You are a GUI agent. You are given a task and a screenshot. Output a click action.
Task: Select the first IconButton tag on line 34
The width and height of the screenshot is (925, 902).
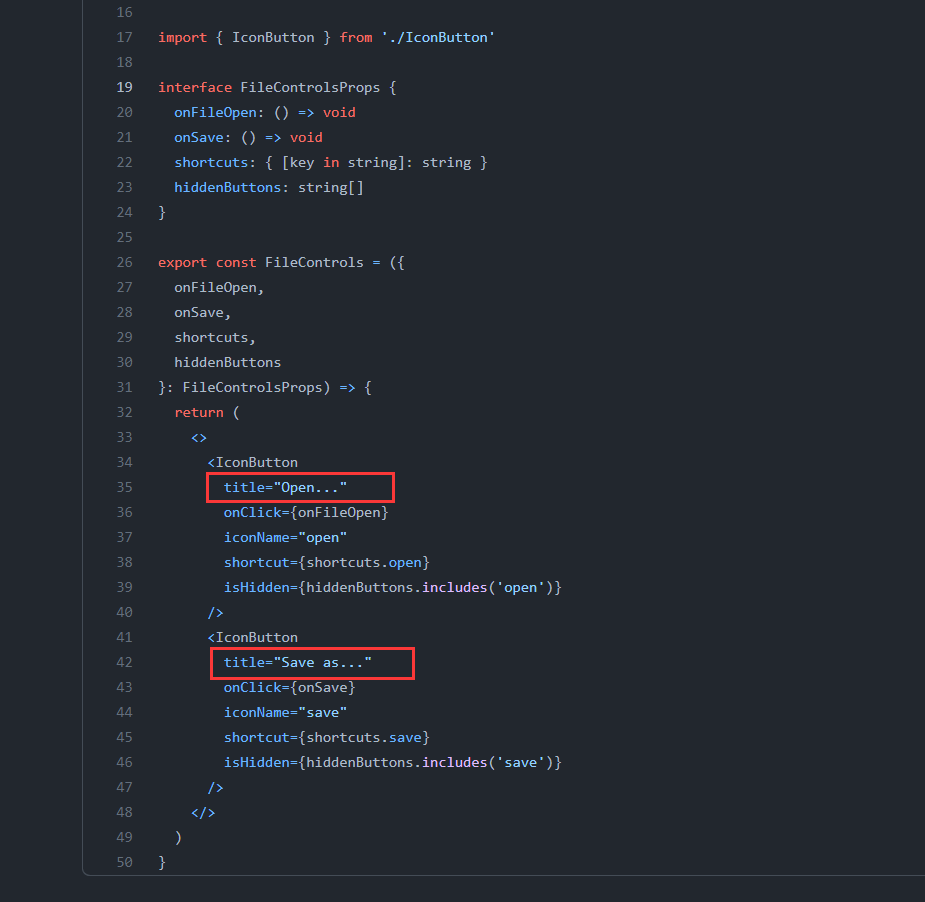[252, 462]
